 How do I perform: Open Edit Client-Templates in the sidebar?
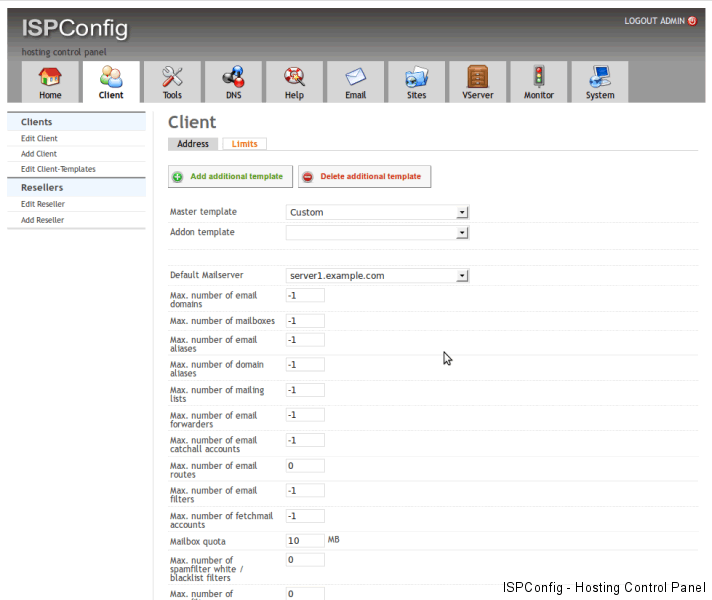(x=58, y=169)
